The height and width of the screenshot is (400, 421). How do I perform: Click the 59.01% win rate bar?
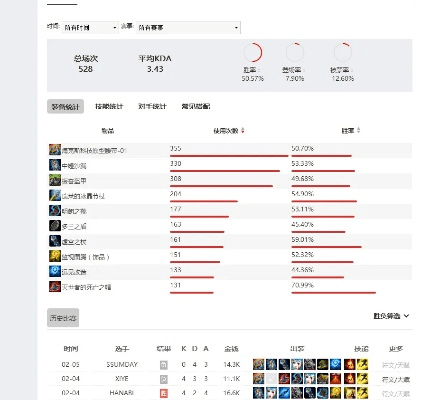(x=326, y=247)
